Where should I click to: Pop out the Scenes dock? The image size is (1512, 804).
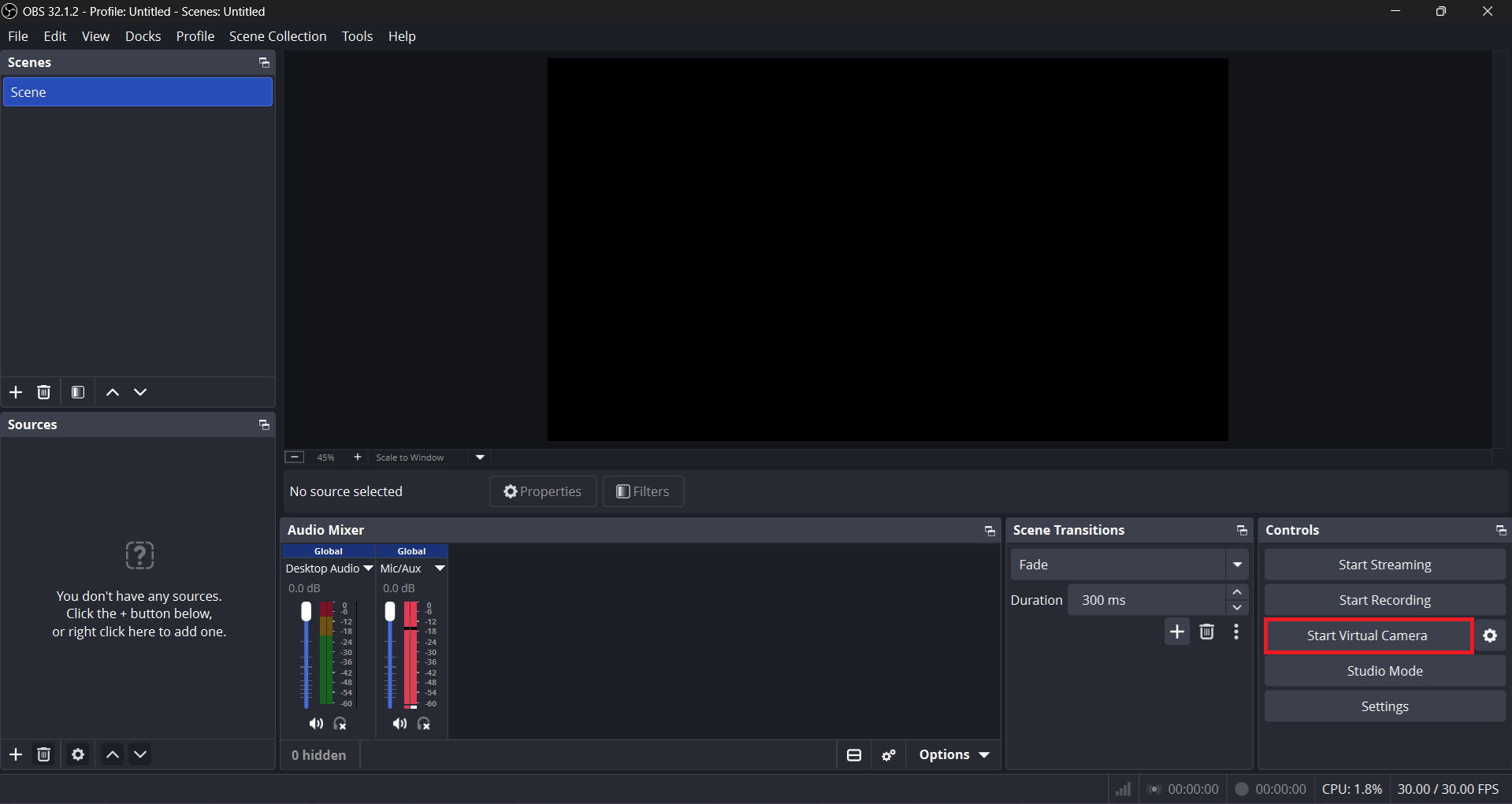click(x=264, y=62)
